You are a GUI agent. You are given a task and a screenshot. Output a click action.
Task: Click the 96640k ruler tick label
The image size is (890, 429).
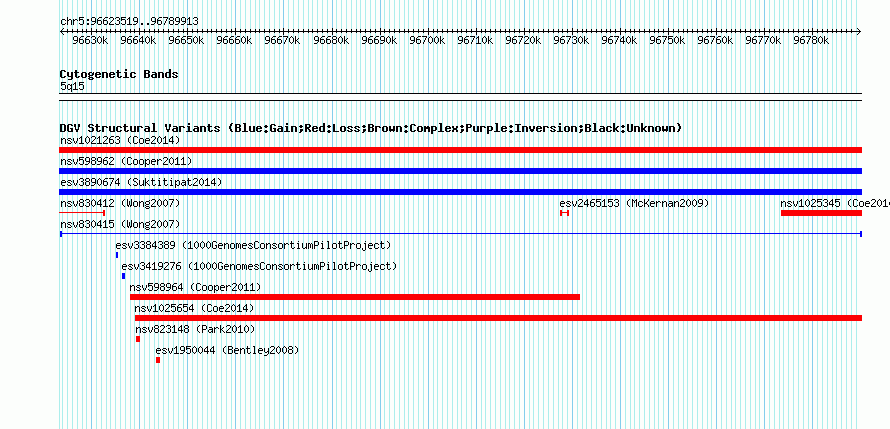click(x=138, y=40)
